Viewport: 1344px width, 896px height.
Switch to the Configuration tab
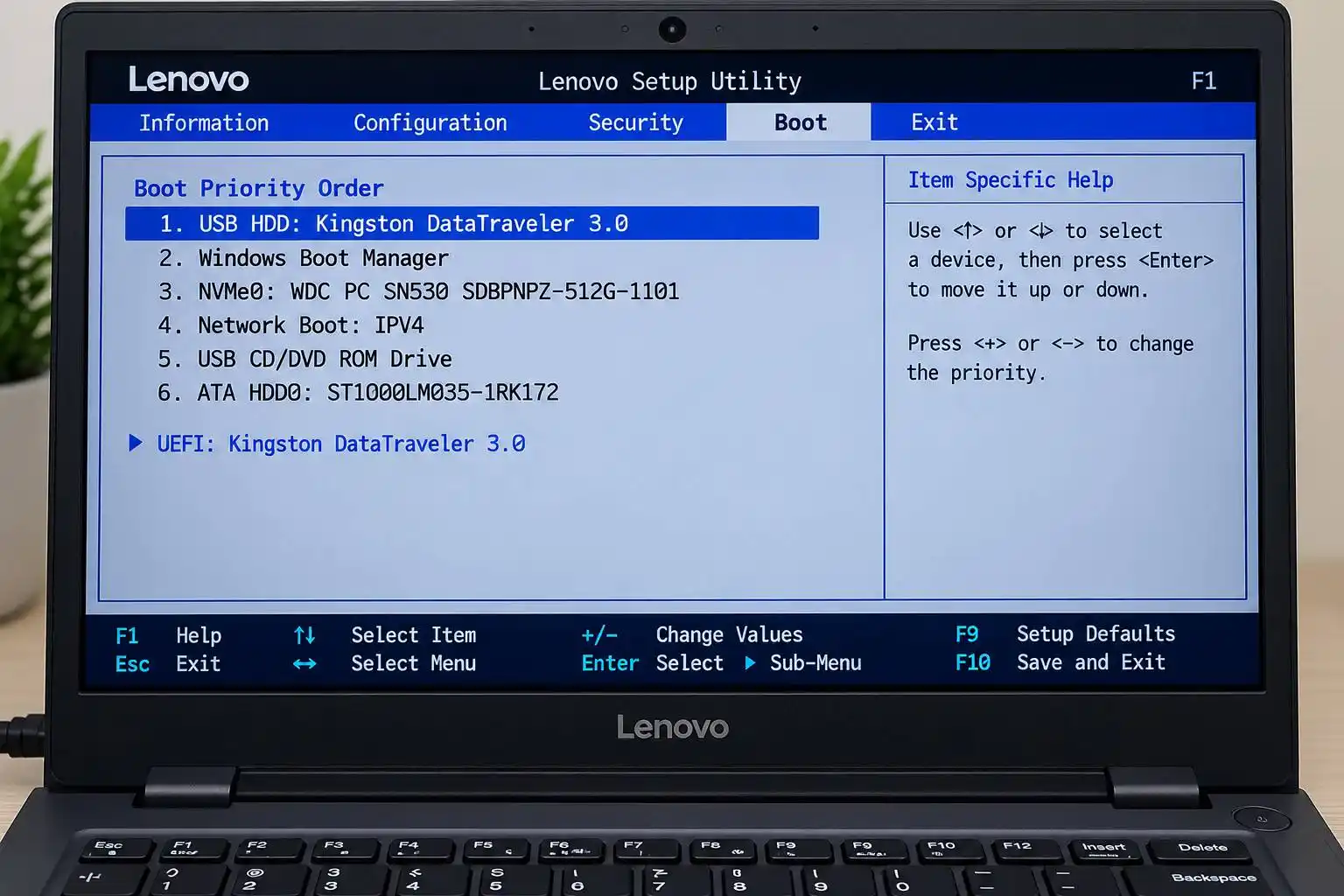tap(430, 122)
